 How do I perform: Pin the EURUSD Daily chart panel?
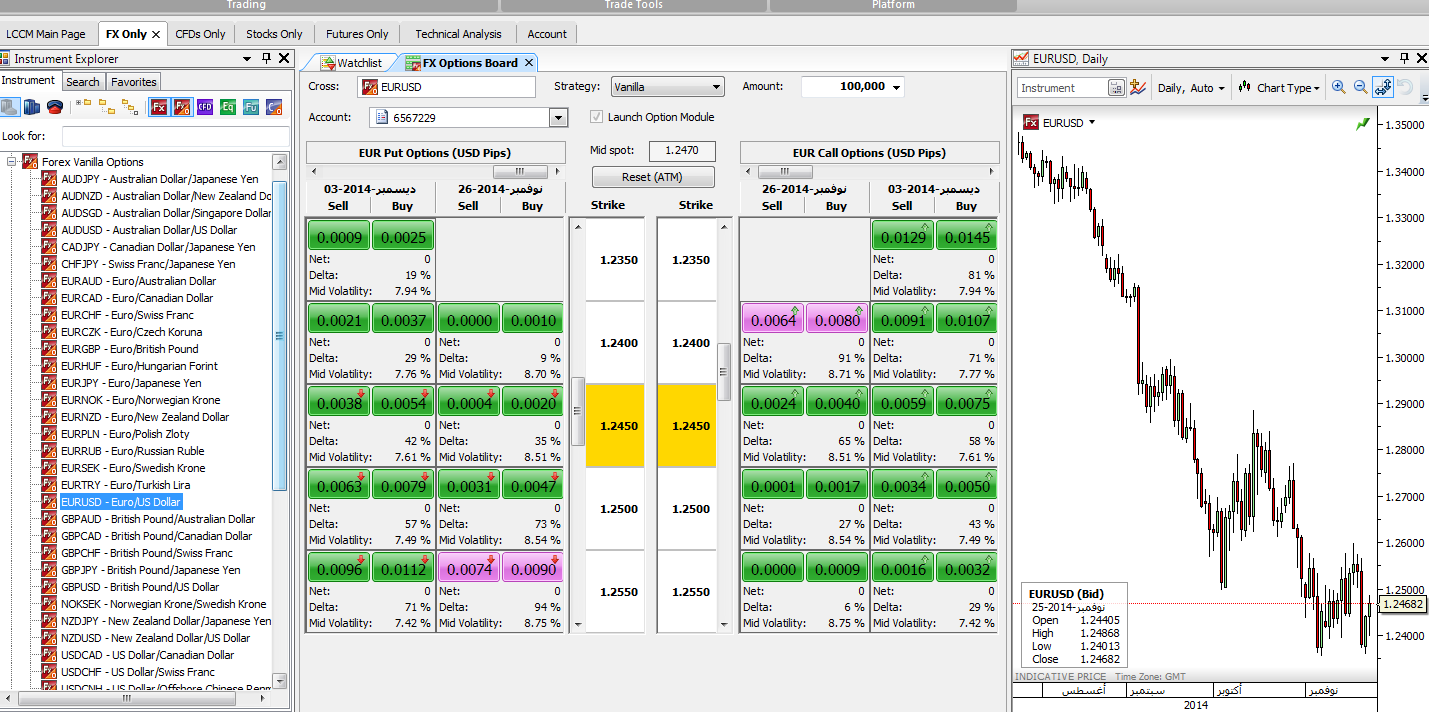(1404, 58)
